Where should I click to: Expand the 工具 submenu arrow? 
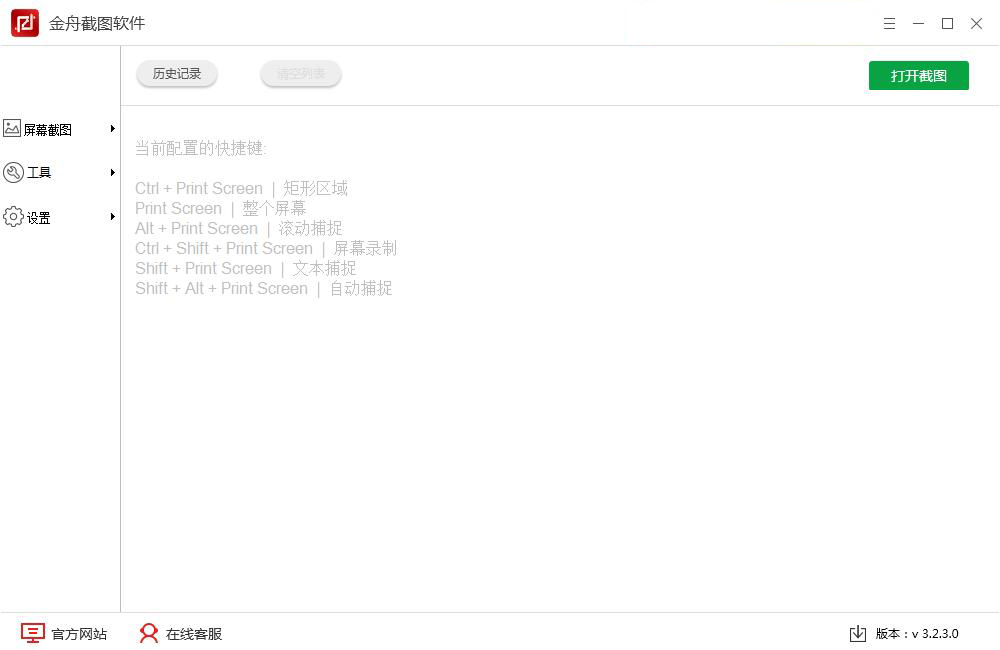pyautogui.click(x=112, y=172)
